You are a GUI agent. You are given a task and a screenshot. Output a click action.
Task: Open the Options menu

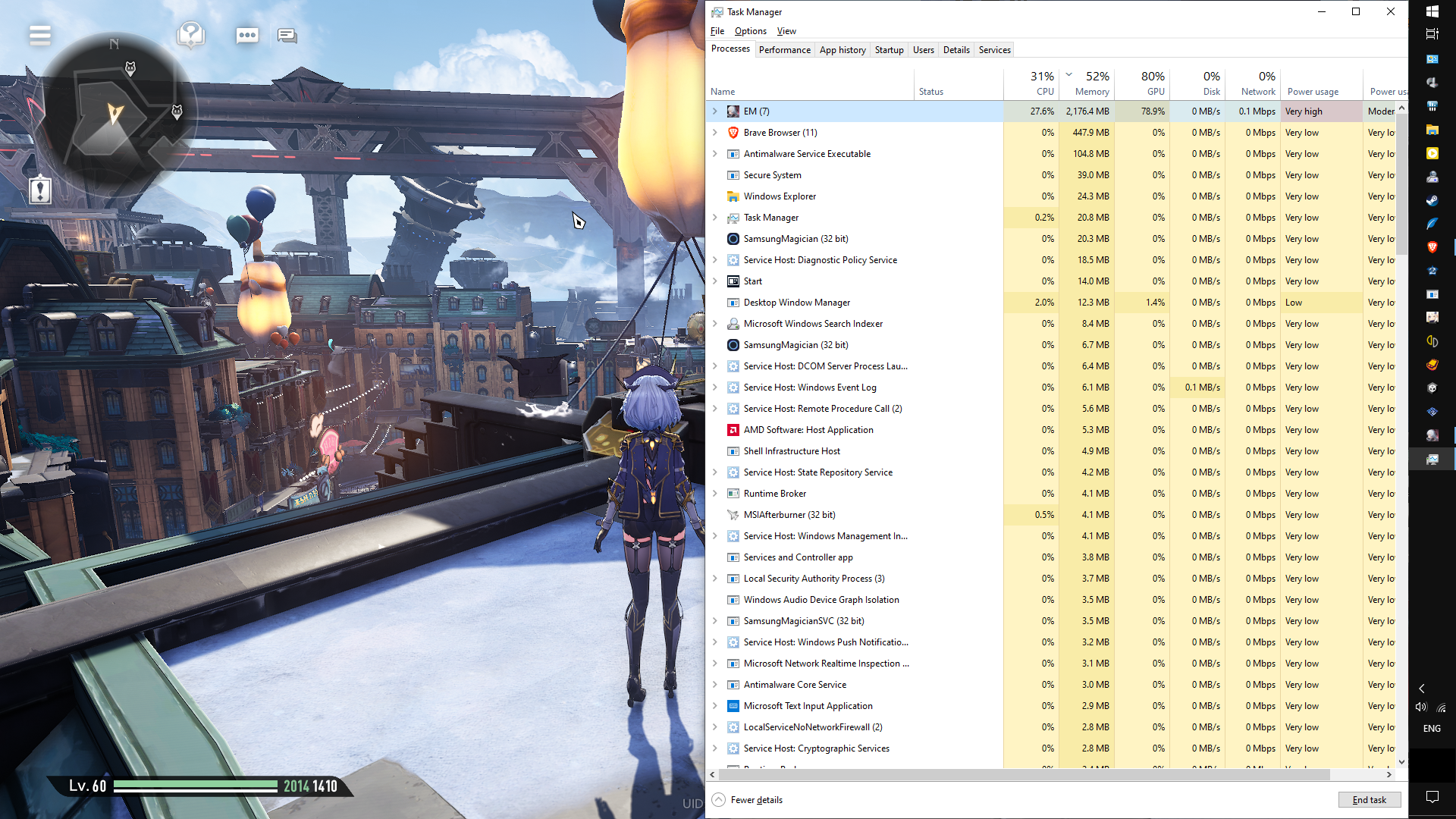tap(750, 31)
